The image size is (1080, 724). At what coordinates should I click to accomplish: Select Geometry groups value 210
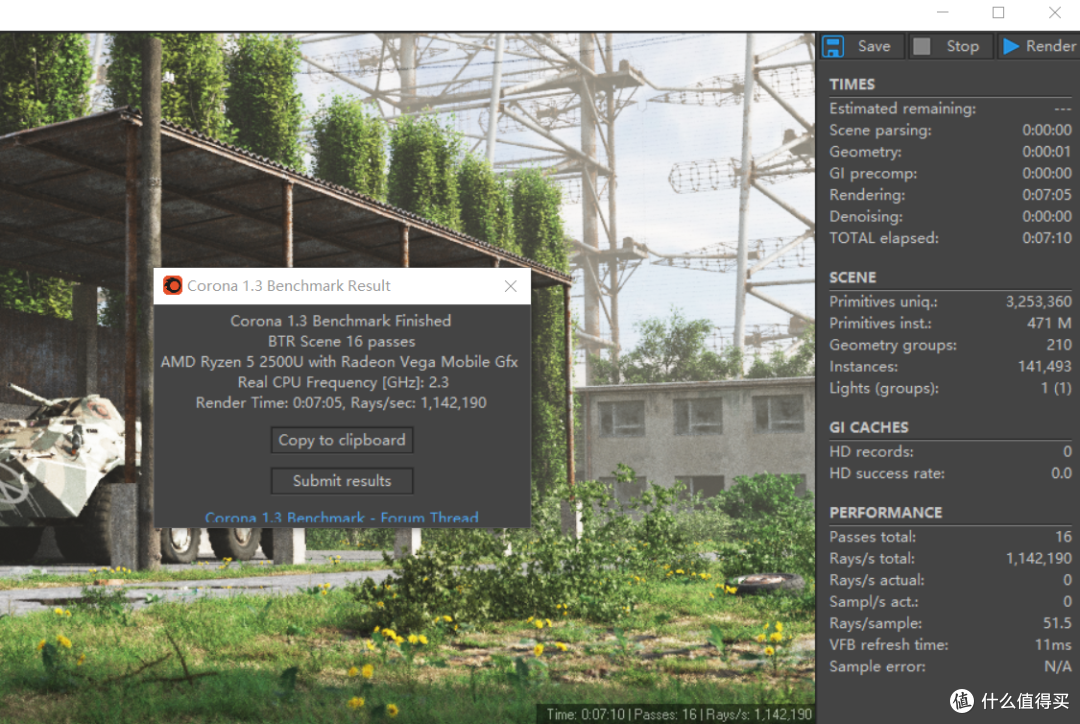(1059, 345)
